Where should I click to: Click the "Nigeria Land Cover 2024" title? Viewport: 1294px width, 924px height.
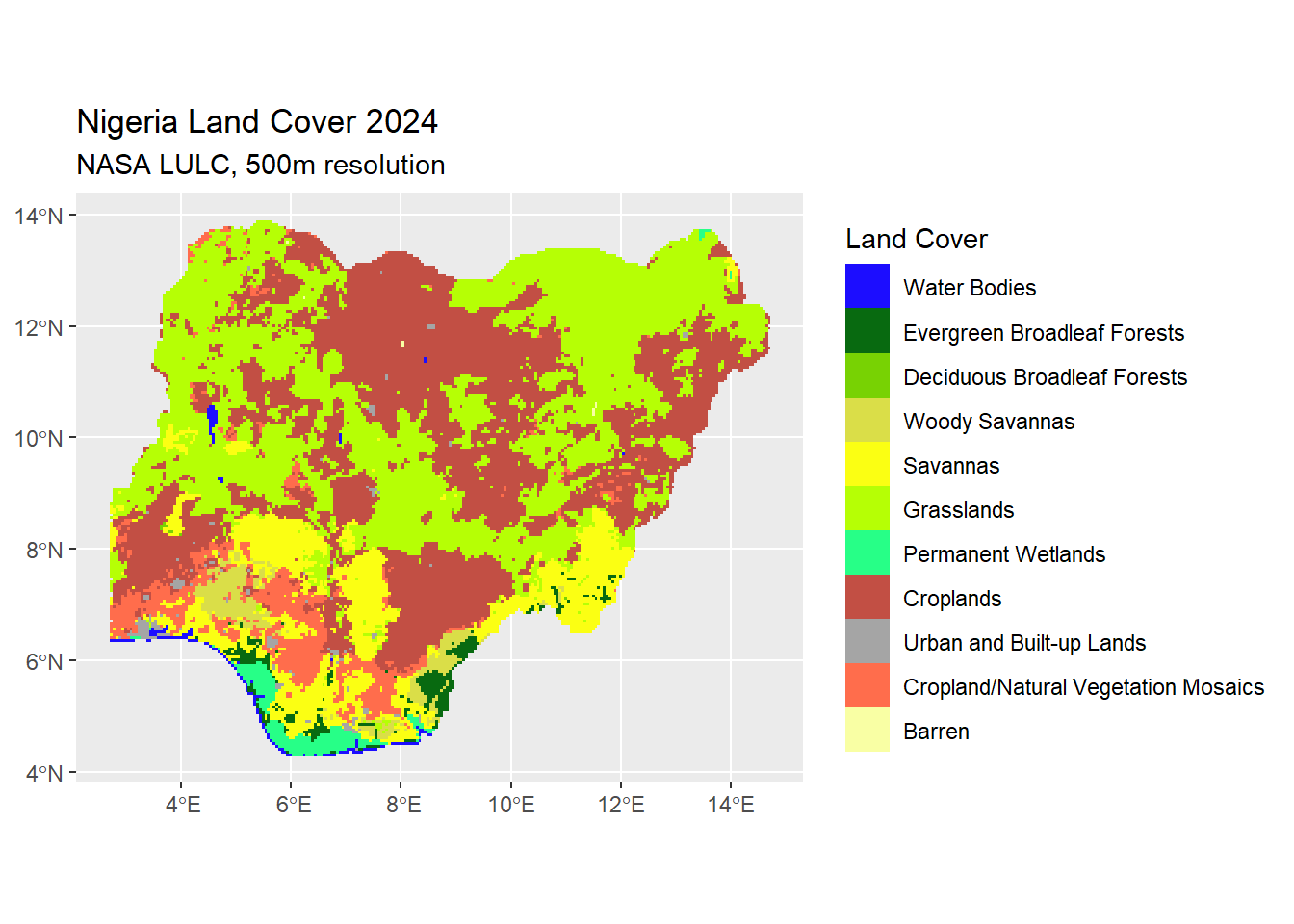(257, 122)
